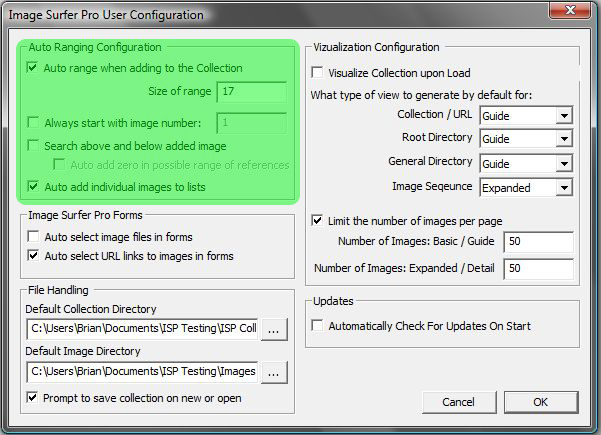This screenshot has height=435, width=601.
Task: Click the 'General Directory' label
Action: click(430, 161)
